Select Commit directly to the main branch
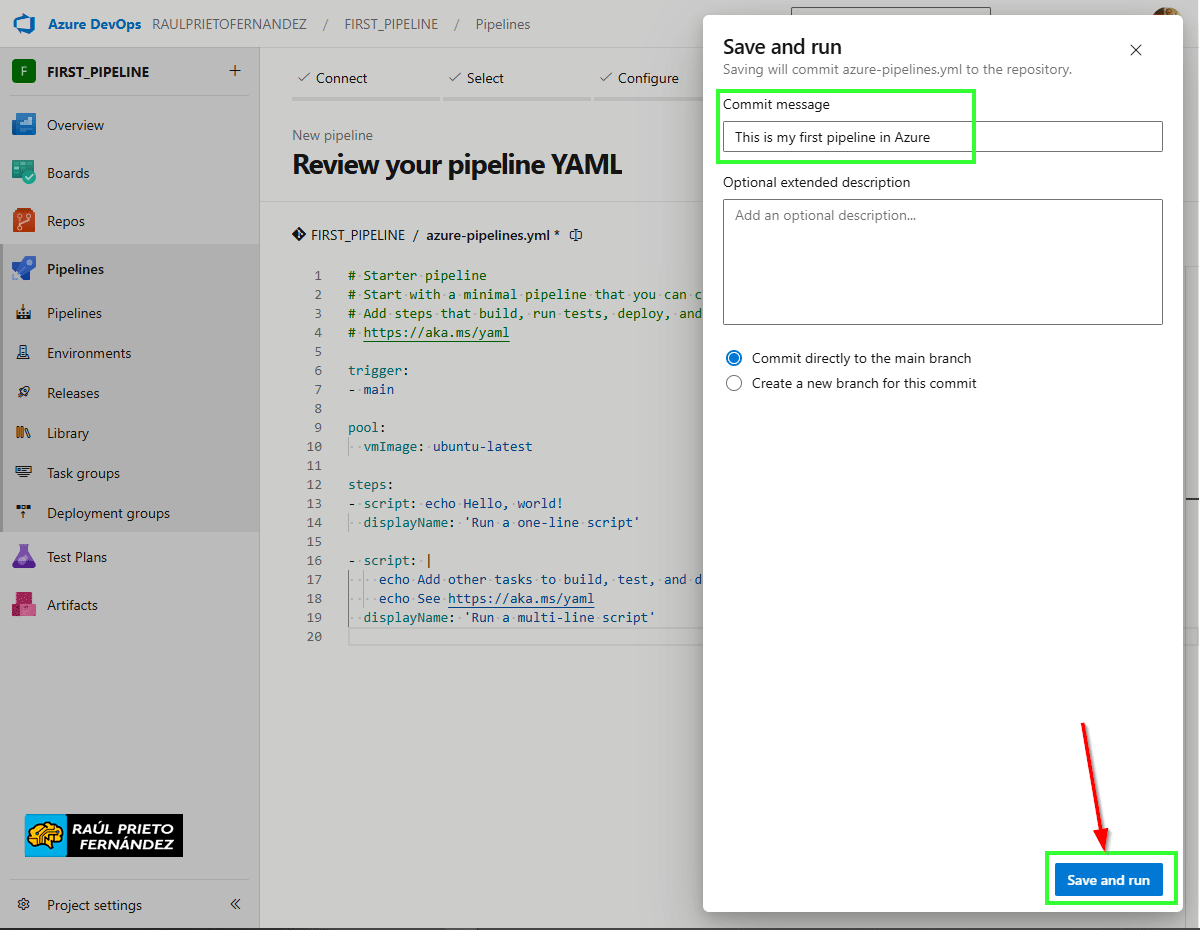Image resolution: width=1200 pixels, height=930 pixels. click(734, 358)
